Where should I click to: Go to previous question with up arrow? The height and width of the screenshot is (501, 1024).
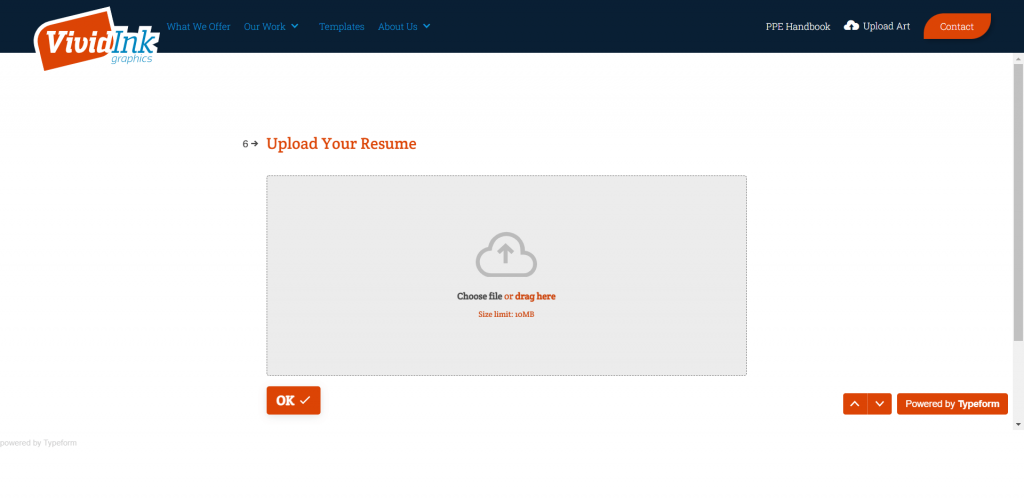[x=854, y=404]
